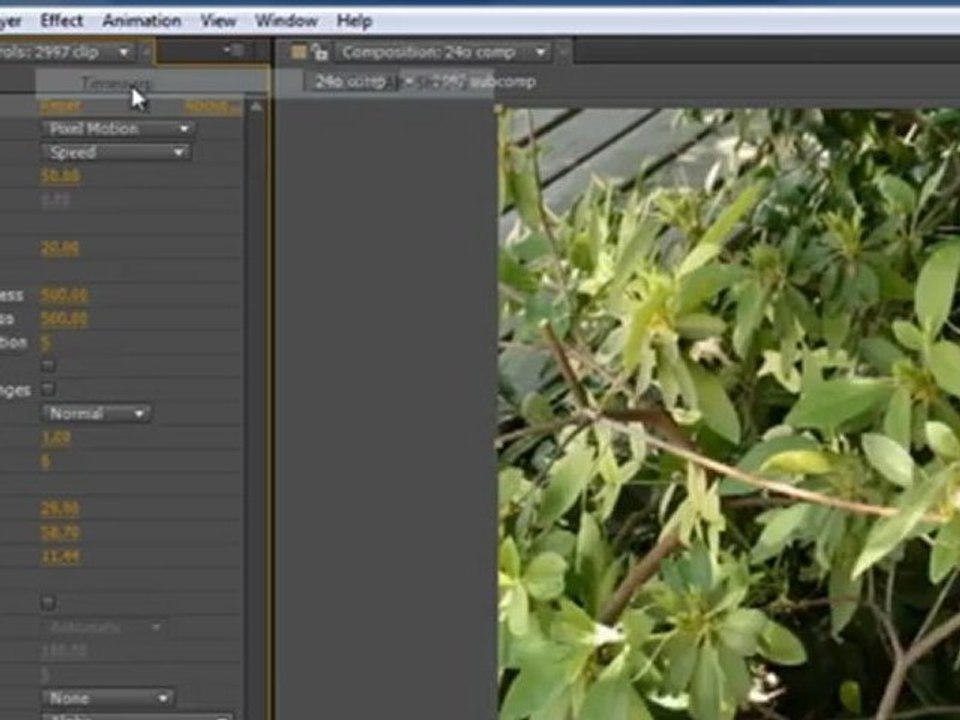Click the 11.44 weighting value

coord(60,556)
